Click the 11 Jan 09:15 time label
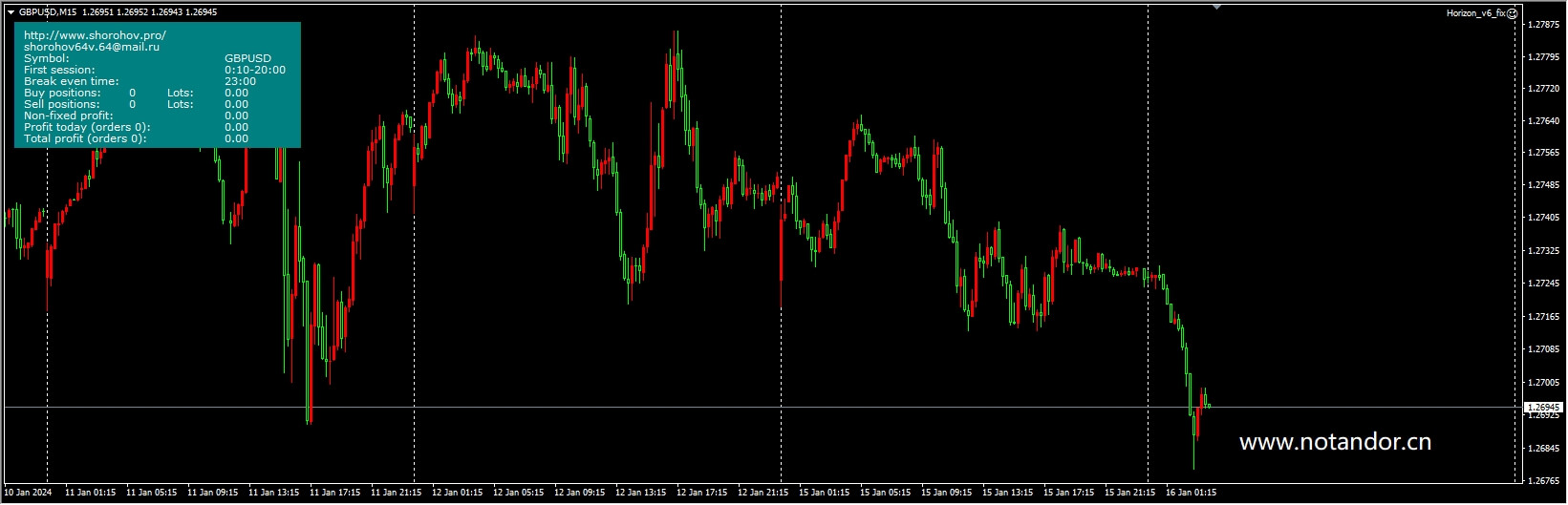 point(212,493)
